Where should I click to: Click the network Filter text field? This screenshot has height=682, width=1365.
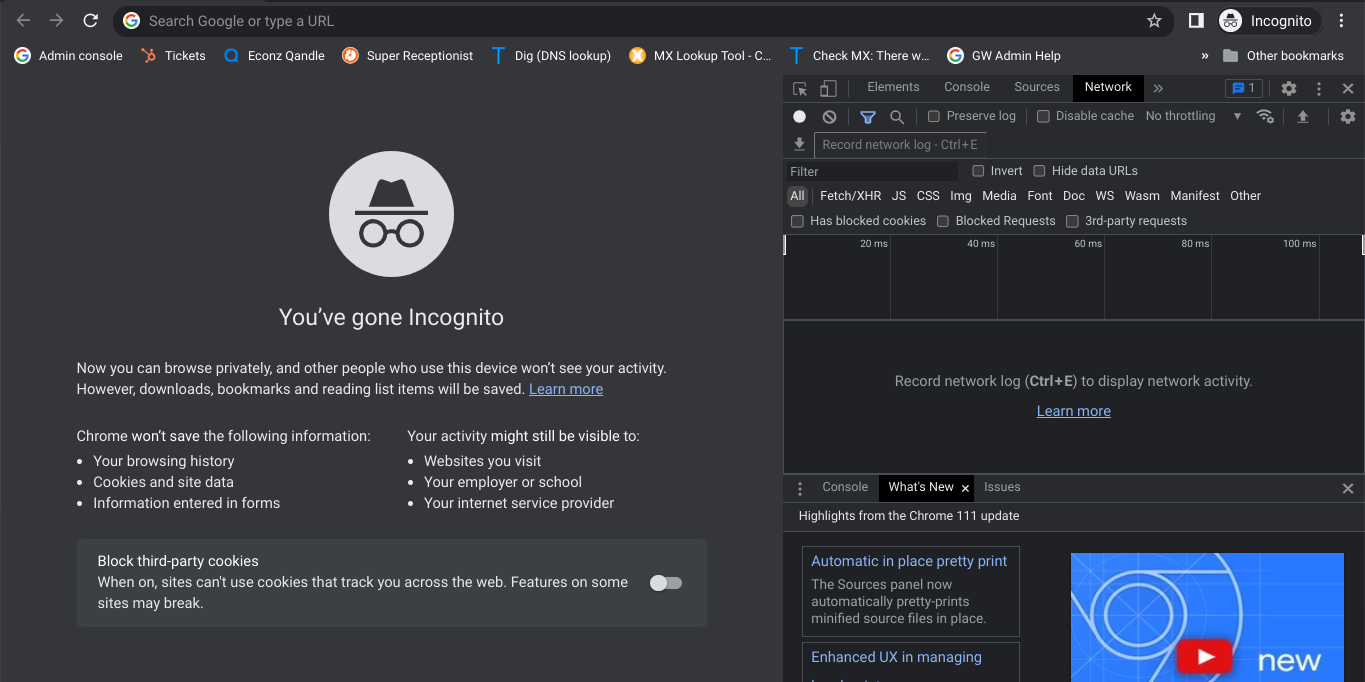(870, 171)
